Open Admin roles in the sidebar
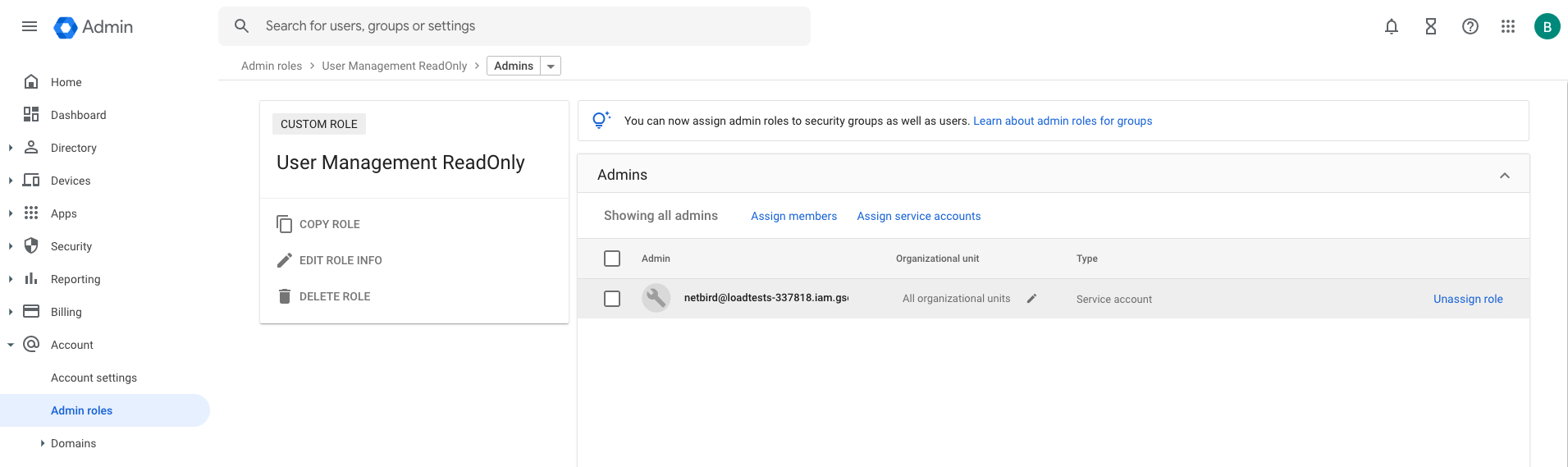The height and width of the screenshot is (467, 1568). point(81,410)
